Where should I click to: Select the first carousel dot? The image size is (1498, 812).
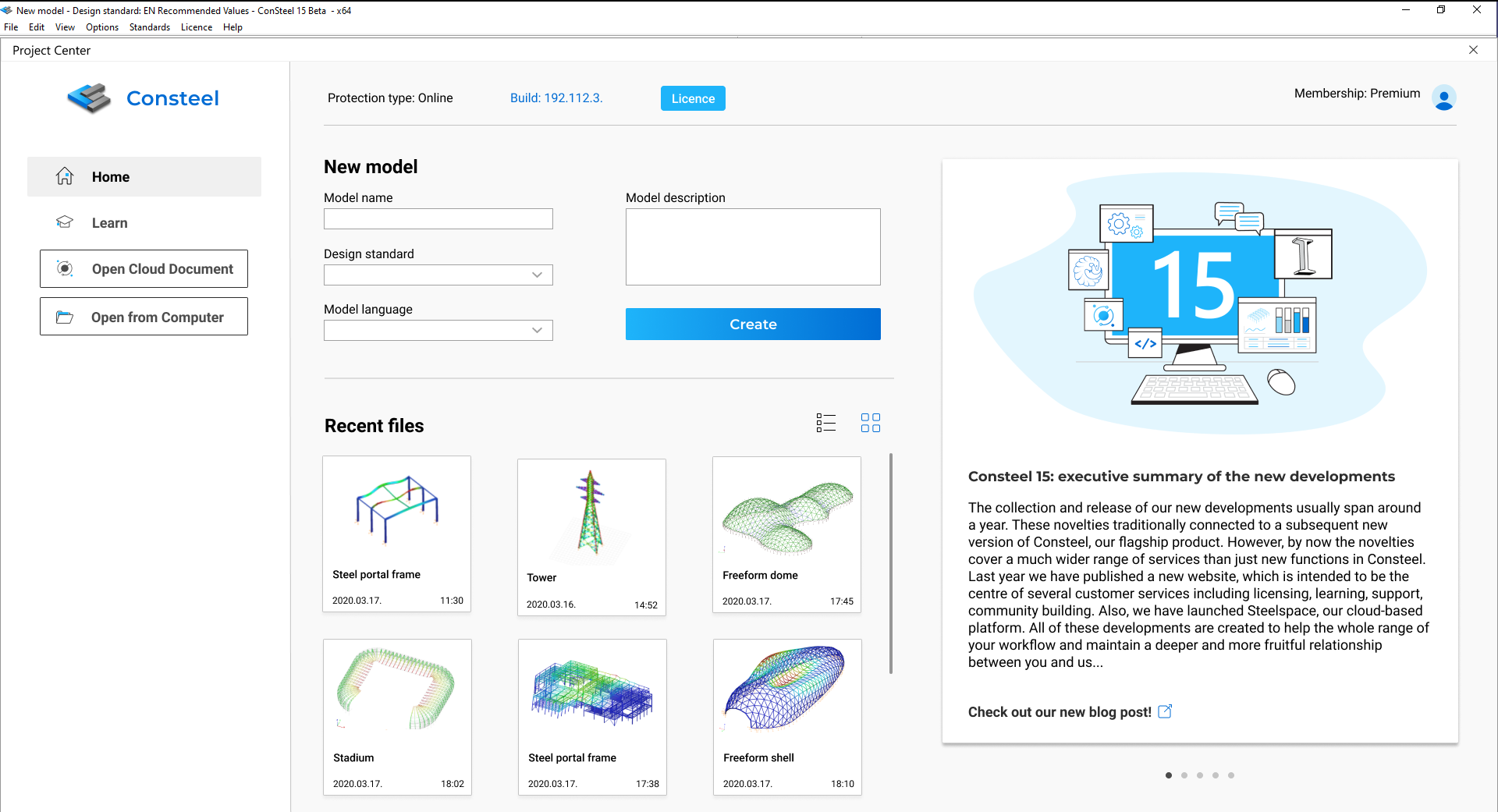coord(1169,775)
